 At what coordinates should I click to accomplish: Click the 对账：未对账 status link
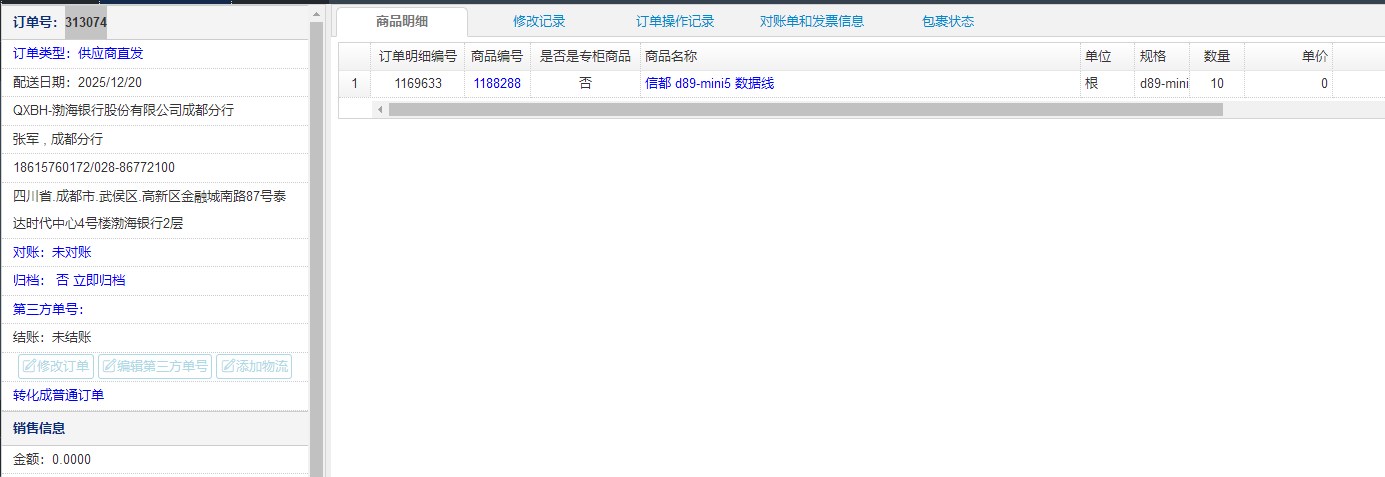(52, 252)
